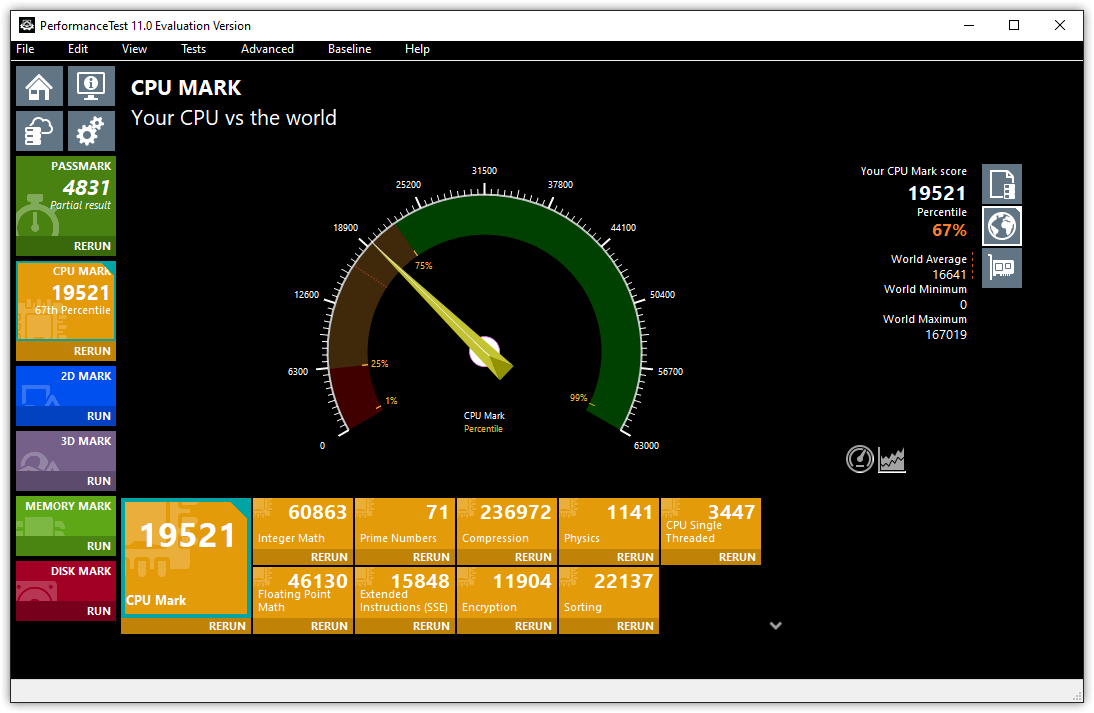Open the test results report
Image resolution: width=1094 pixels, height=713 pixels.
coord(1001,183)
